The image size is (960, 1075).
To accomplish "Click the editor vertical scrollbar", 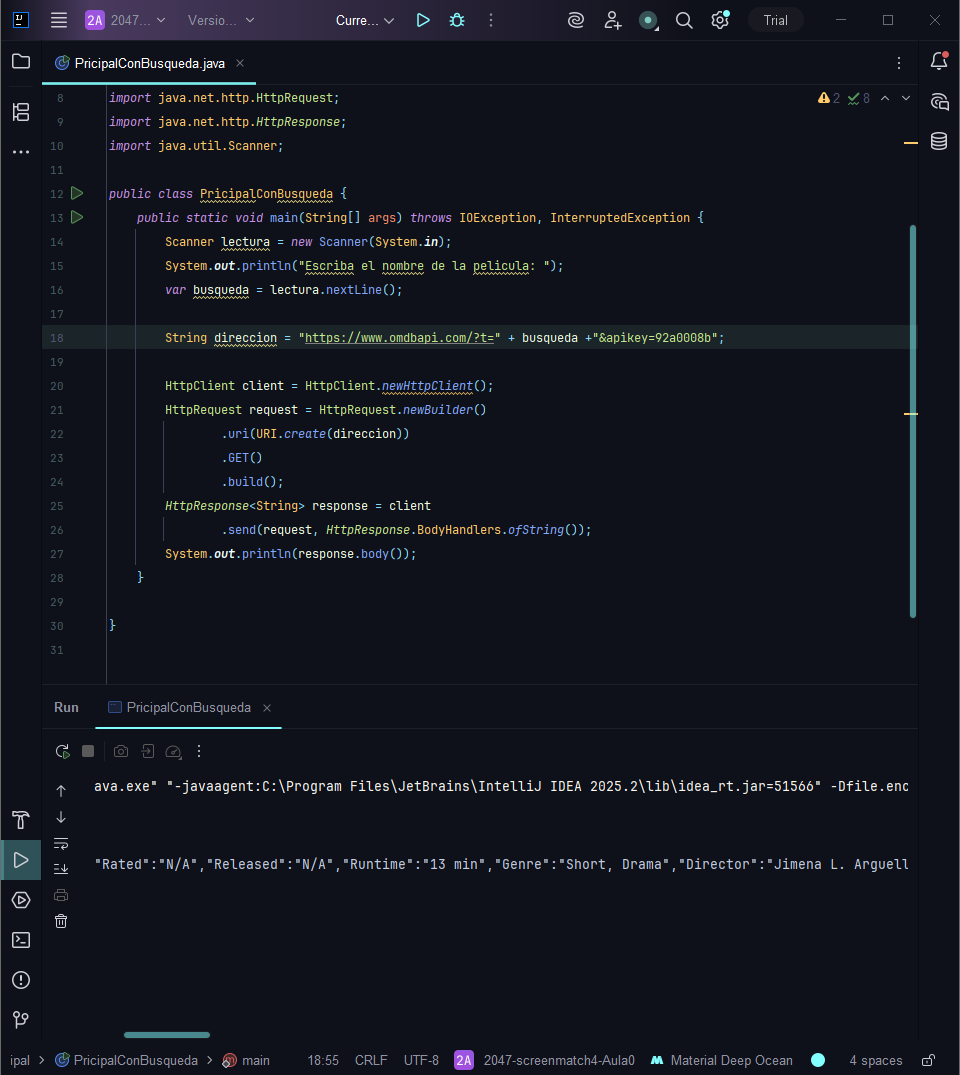I will pos(913,421).
